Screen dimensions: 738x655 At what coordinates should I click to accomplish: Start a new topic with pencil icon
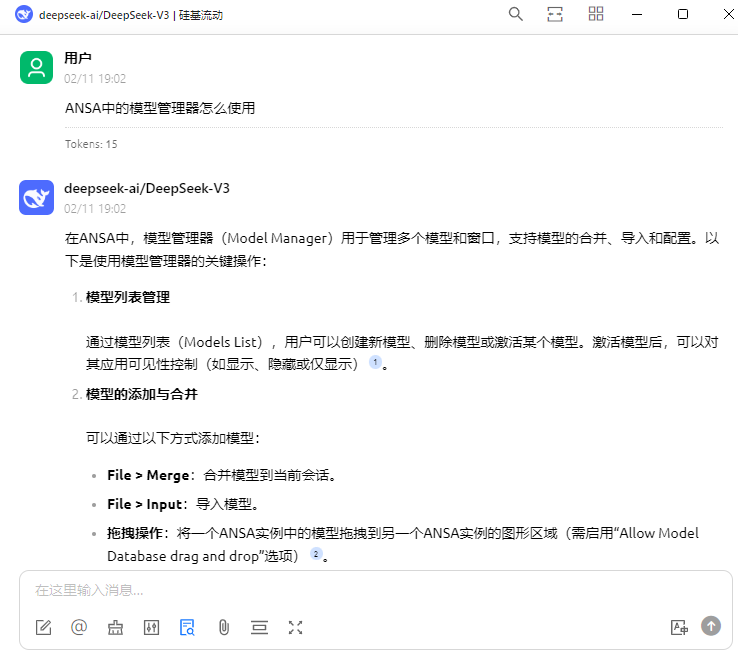pos(43,627)
